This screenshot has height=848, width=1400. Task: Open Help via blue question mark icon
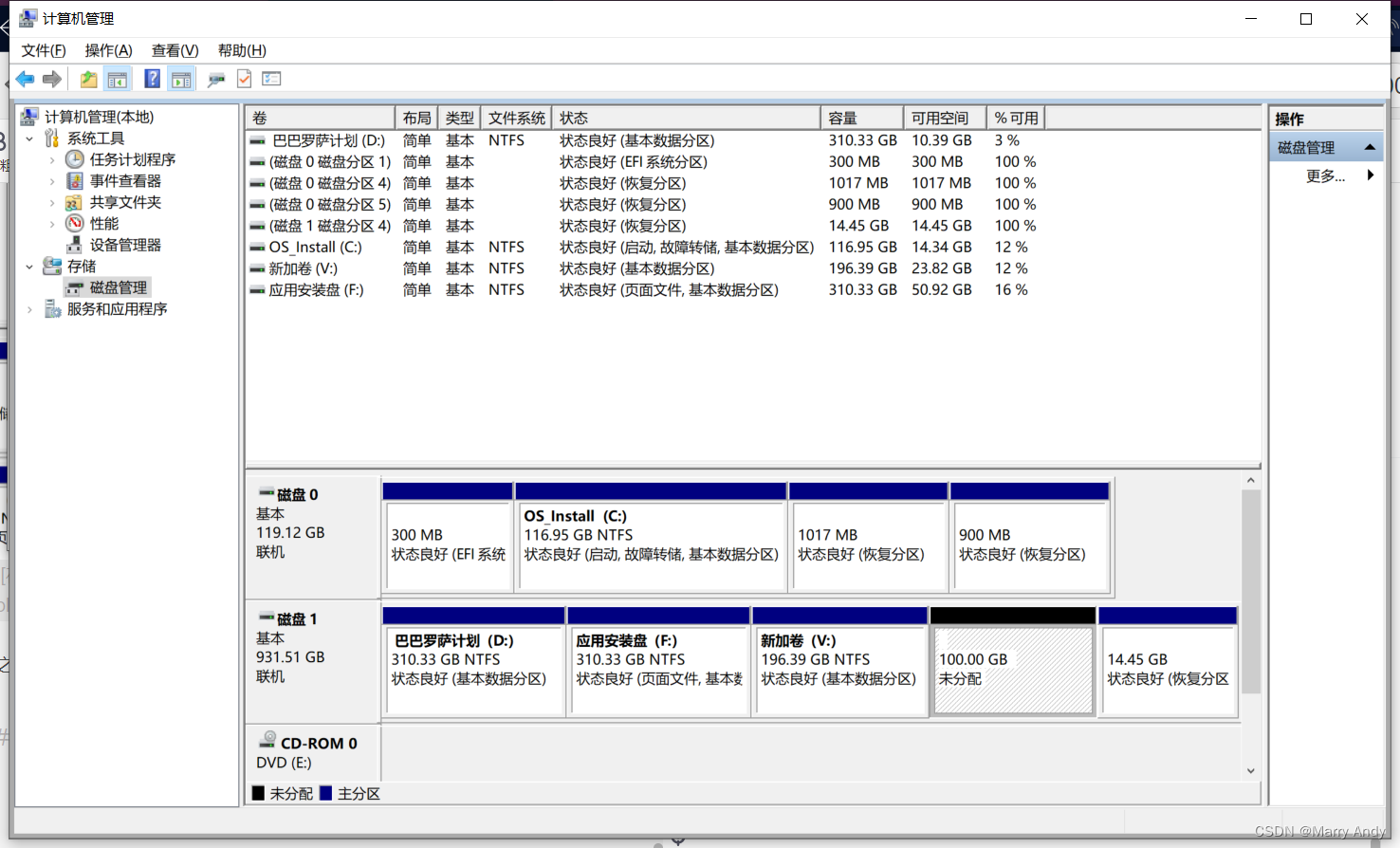pyautogui.click(x=152, y=80)
